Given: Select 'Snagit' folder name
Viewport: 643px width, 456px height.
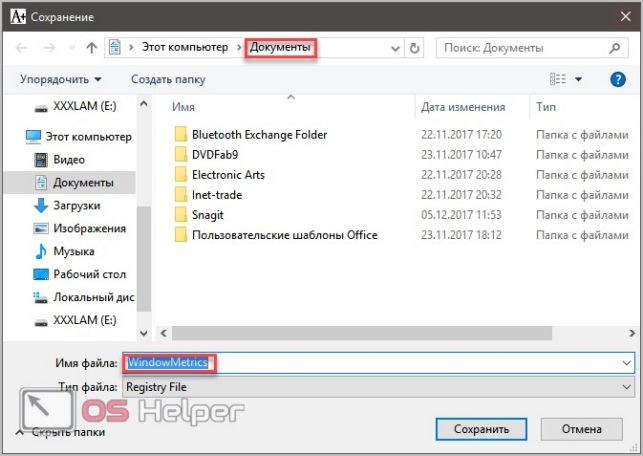Looking at the screenshot, I should pos(207,215).
